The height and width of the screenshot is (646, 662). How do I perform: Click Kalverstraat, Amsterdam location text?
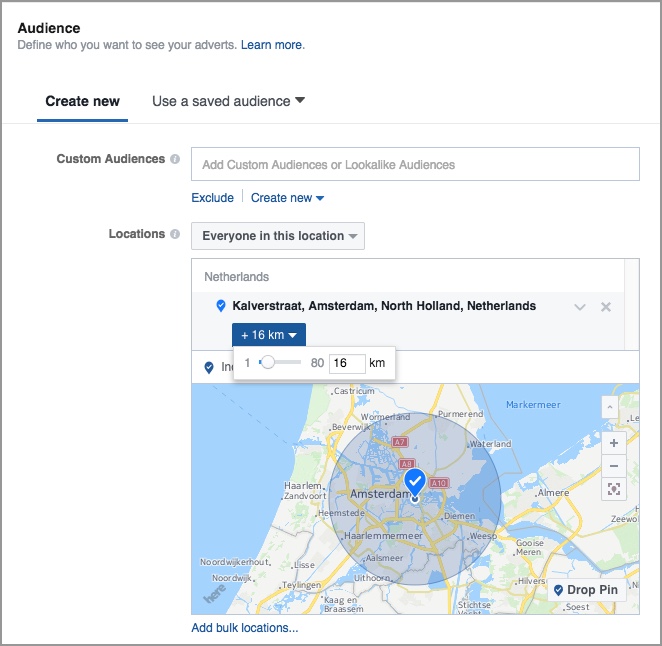(x=384, y=306)
